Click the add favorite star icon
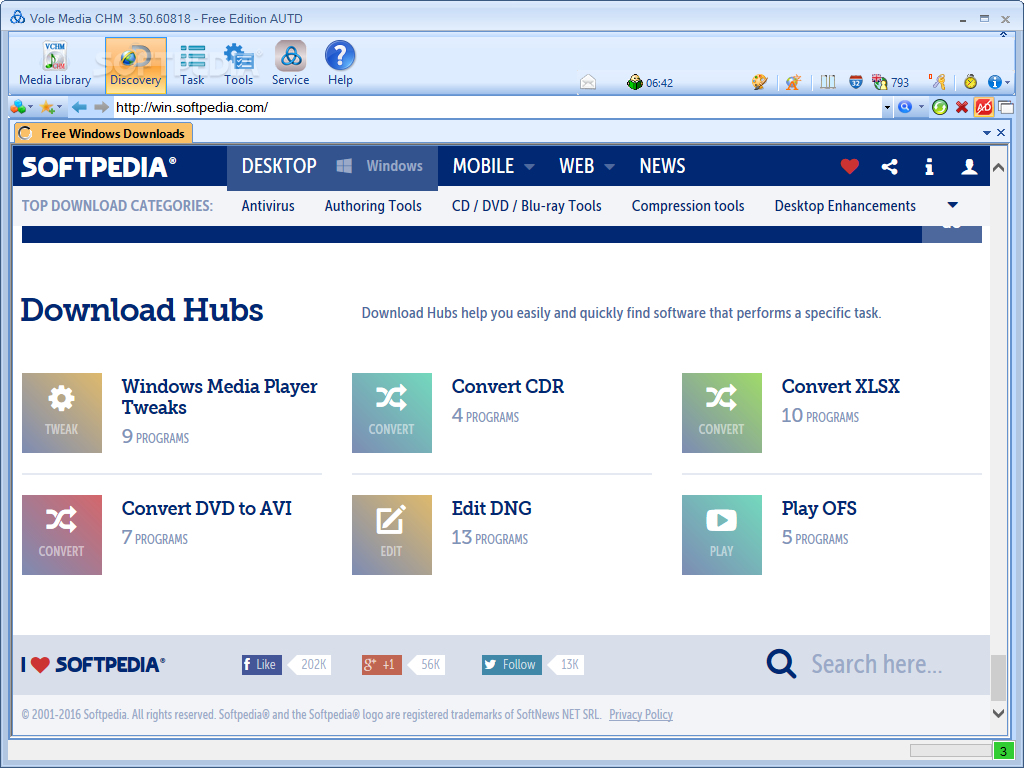 click(47, 107)
